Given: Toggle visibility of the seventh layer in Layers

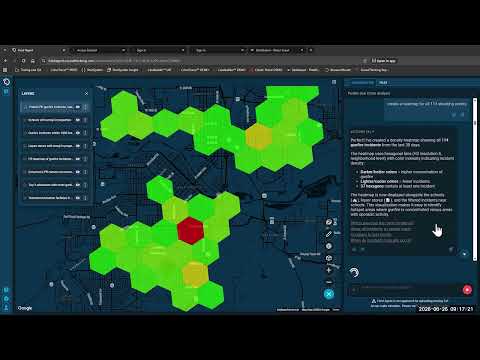Looking at the screenshot, I should pyautogui.click(x=78, y=185).
